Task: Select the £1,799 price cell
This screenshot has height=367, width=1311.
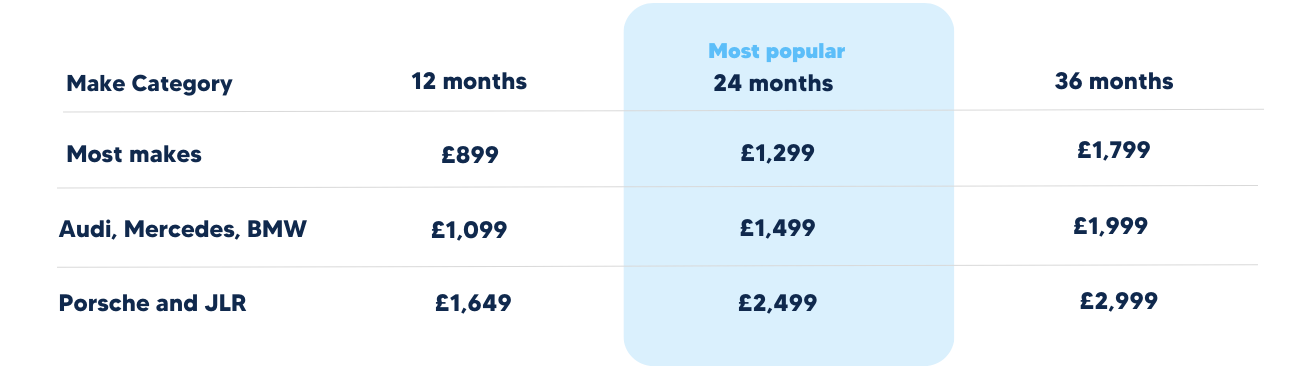Action: [x=1114, y=150]
